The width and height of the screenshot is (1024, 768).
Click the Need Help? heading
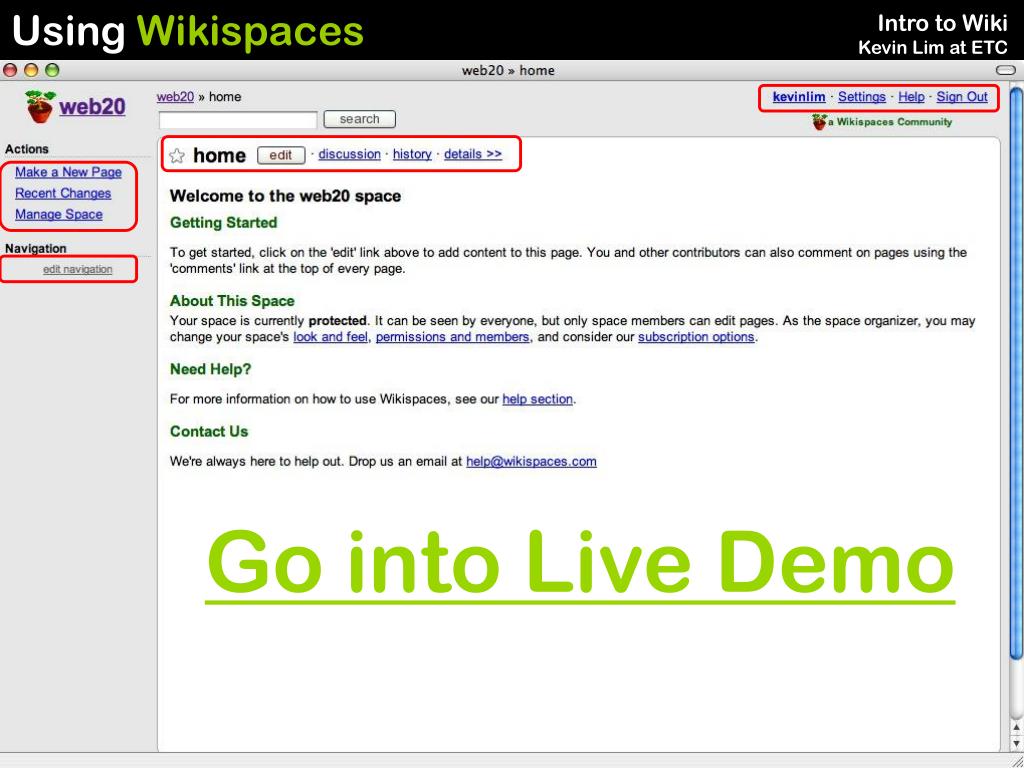210,369
